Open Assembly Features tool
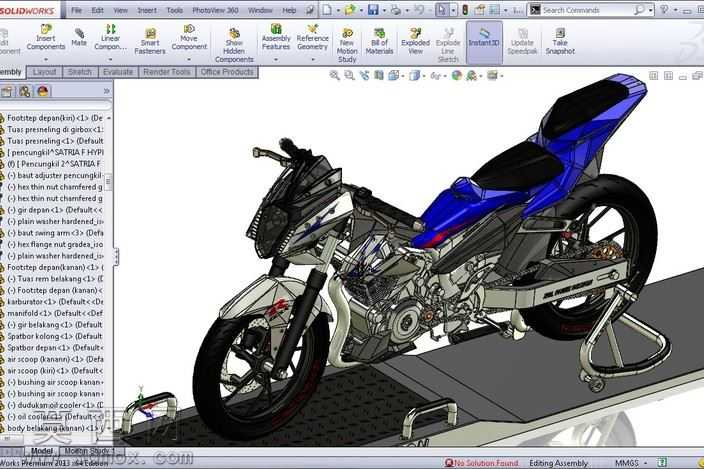This screenshot has height=469, width=704. click(276, 38)
